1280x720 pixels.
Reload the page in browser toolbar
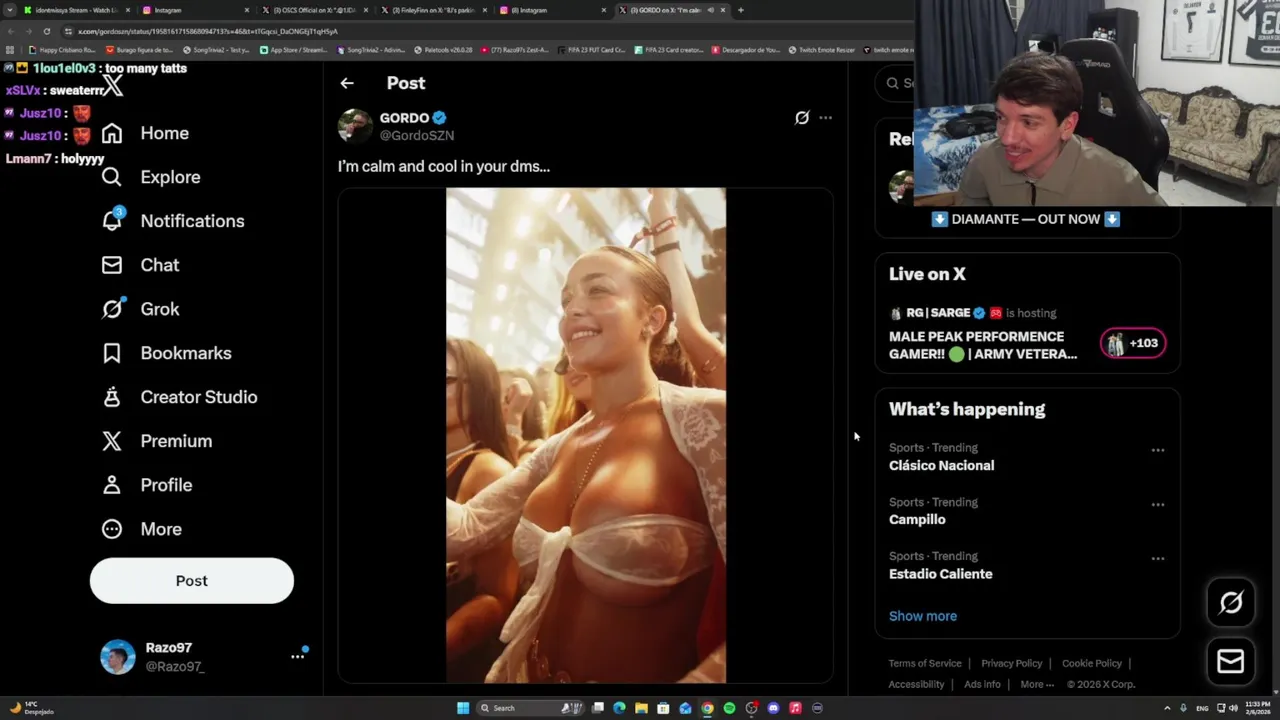click(x=46, y=31)
